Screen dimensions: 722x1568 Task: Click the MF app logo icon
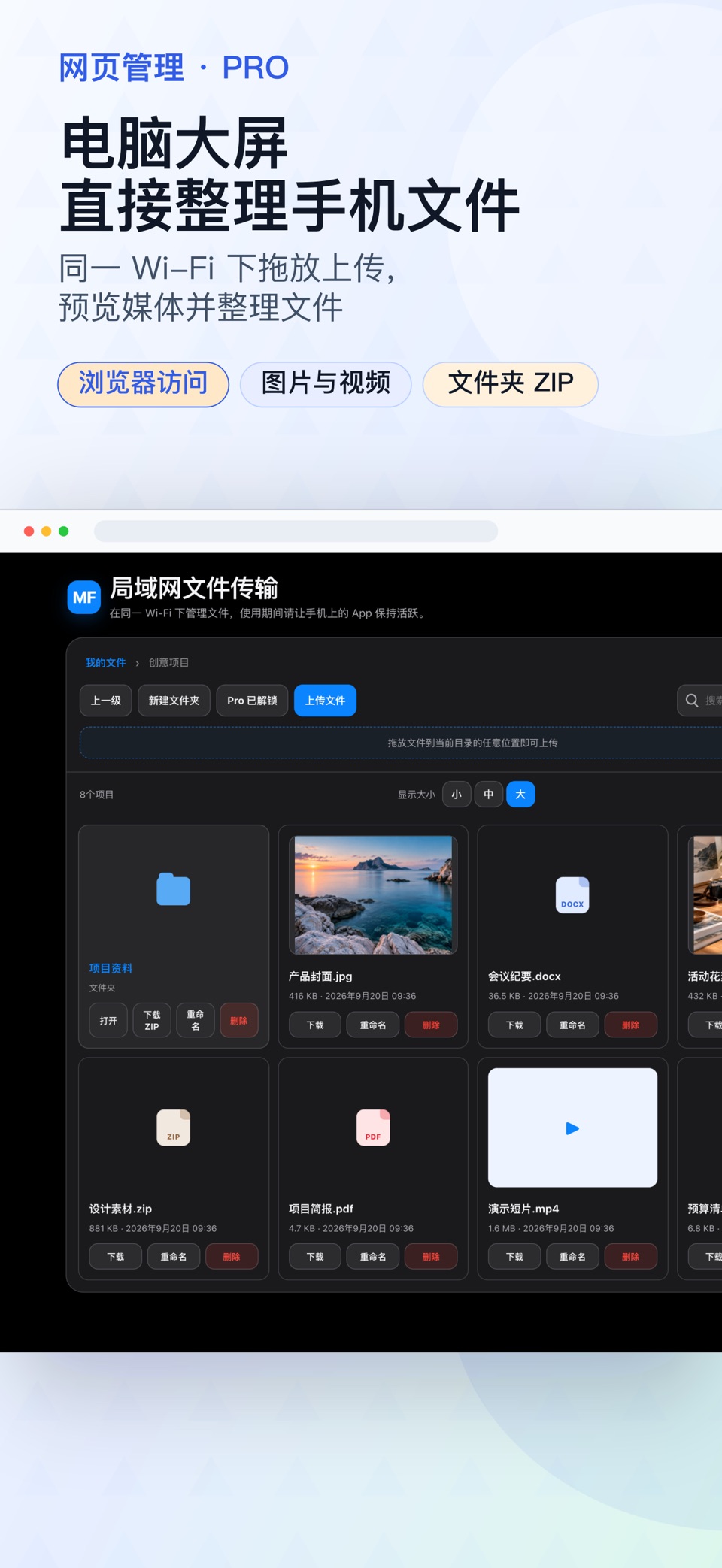click(83, 598)
